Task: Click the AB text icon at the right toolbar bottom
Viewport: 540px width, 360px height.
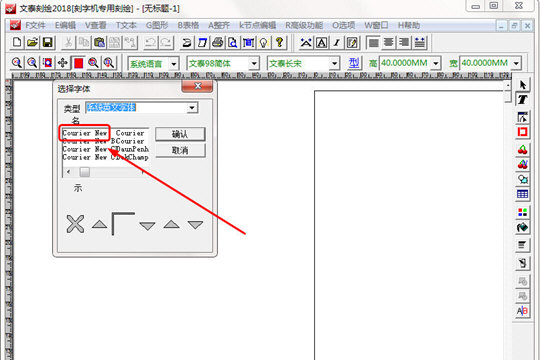Action: [522, 311]
